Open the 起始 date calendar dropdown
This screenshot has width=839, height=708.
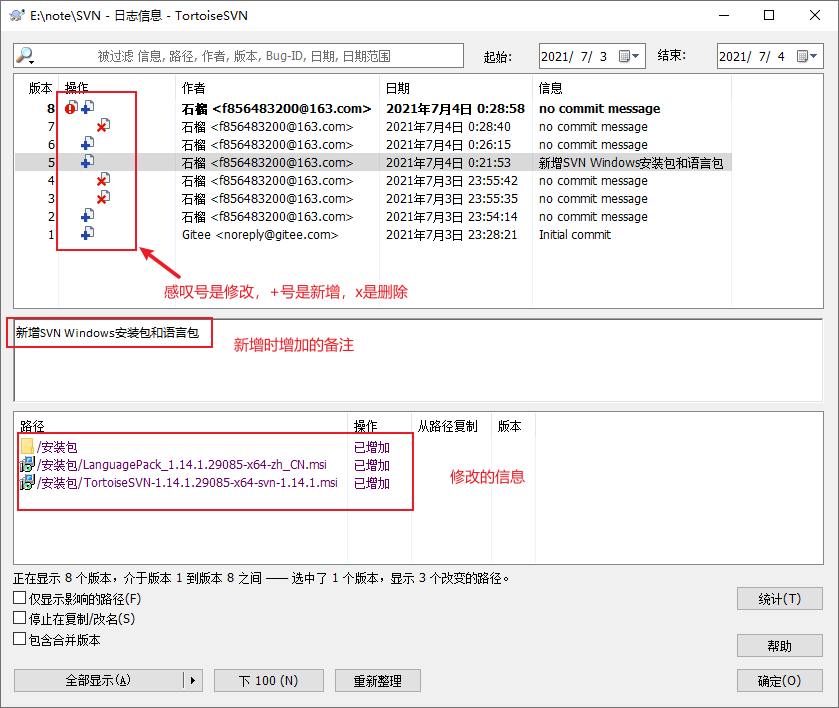pyautogui.click(x=629, y=56)
